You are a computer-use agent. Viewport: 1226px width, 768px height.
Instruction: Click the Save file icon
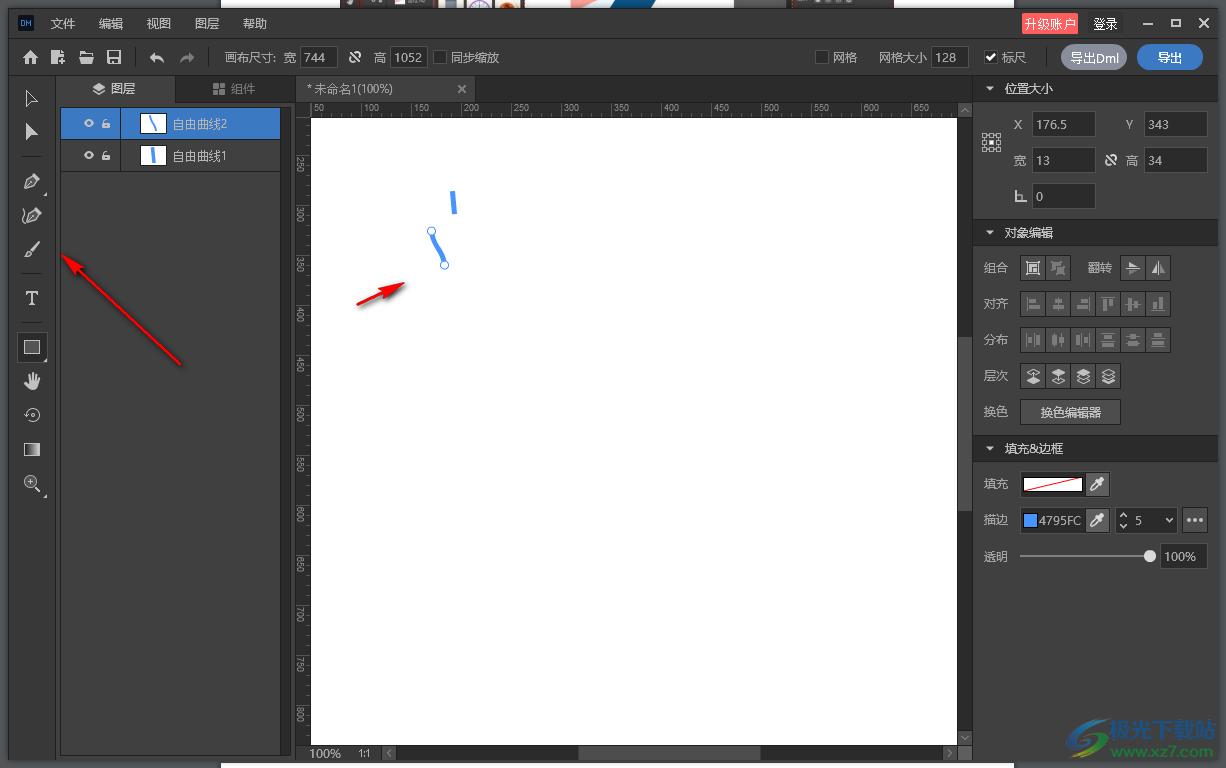(x=114, y=58)
